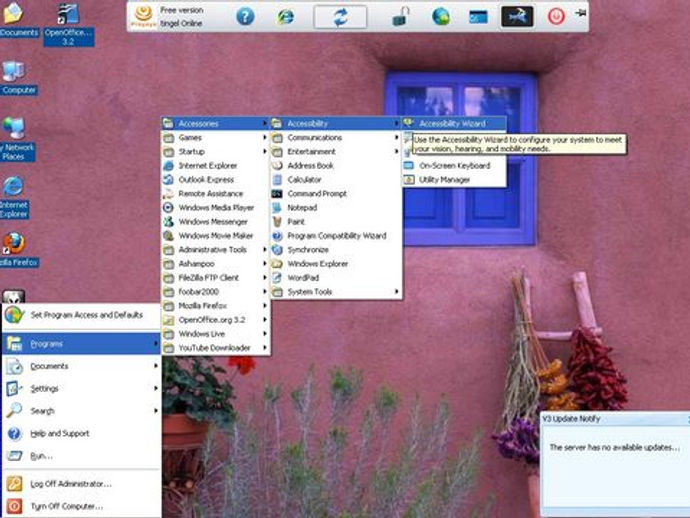
Task: Expand Mozilla Firefox submenu in Programs
Action: tap(215, 306)
